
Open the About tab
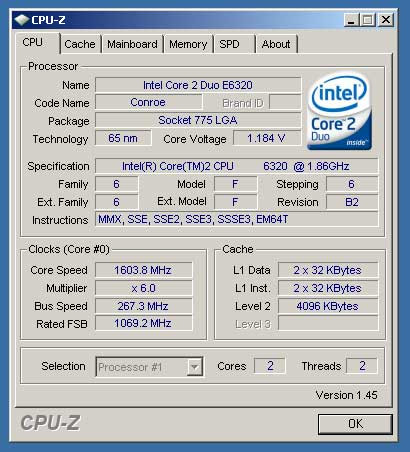coord(276,44)
